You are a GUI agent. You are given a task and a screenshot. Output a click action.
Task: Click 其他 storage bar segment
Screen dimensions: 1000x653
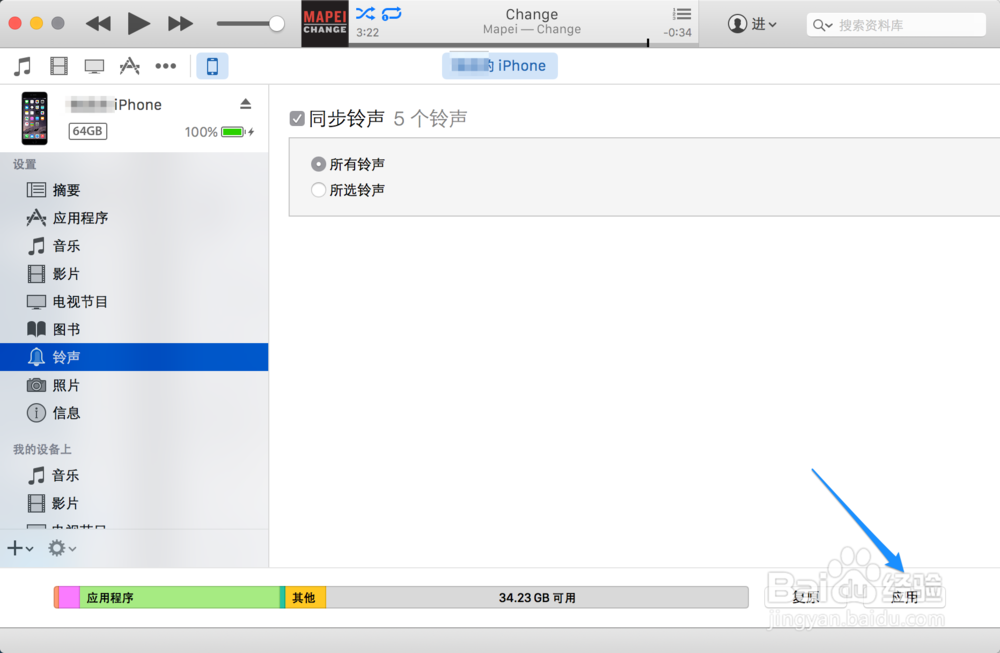[305, 598]
